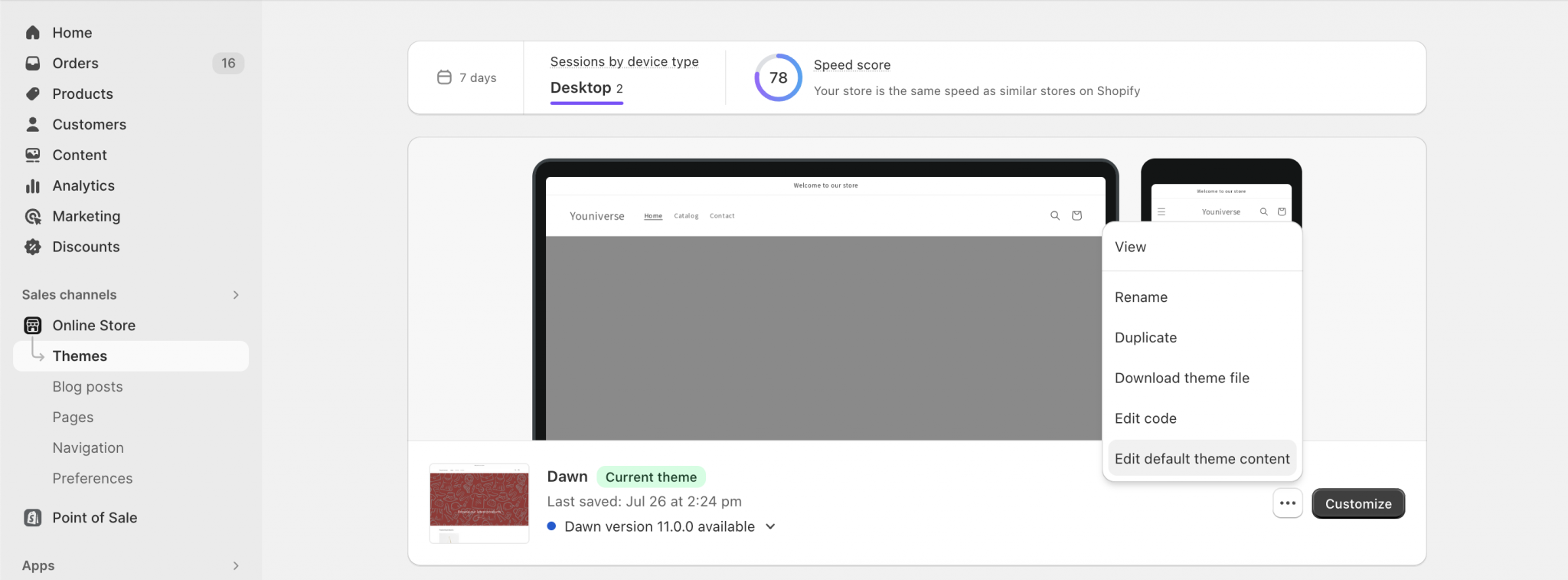
Task: Choose Duplicate from the theme menu
Action: coord(1145,338)
